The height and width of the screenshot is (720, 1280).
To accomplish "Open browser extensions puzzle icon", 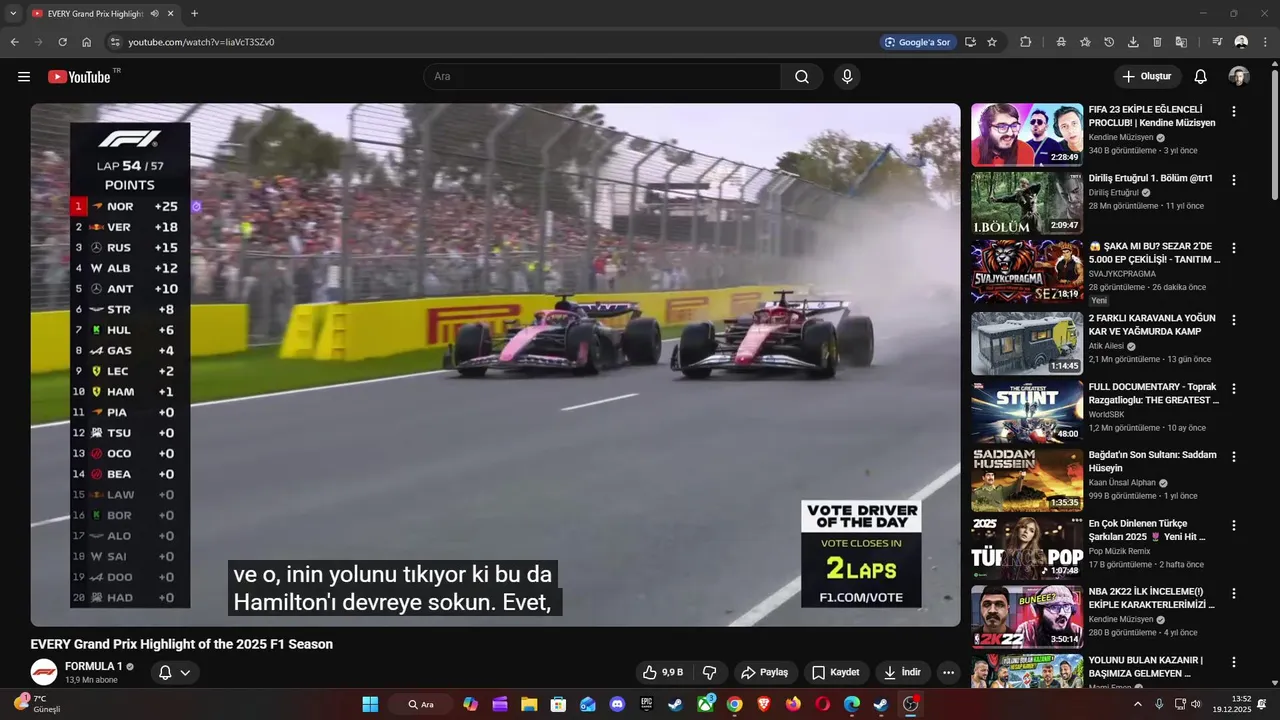I will tap(1026, 42).
